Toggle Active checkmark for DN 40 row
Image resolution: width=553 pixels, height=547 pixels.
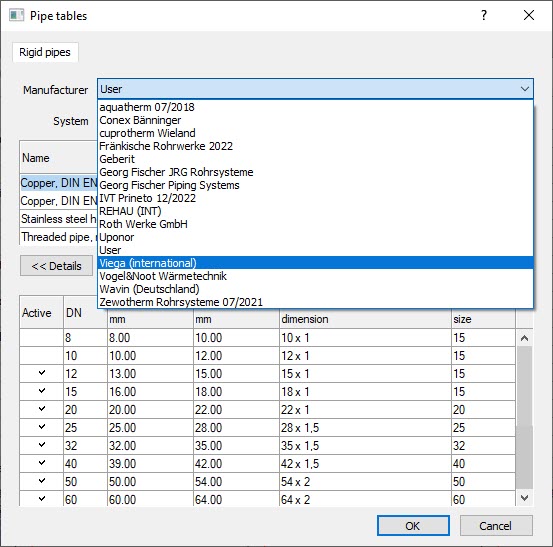[42, 463]
